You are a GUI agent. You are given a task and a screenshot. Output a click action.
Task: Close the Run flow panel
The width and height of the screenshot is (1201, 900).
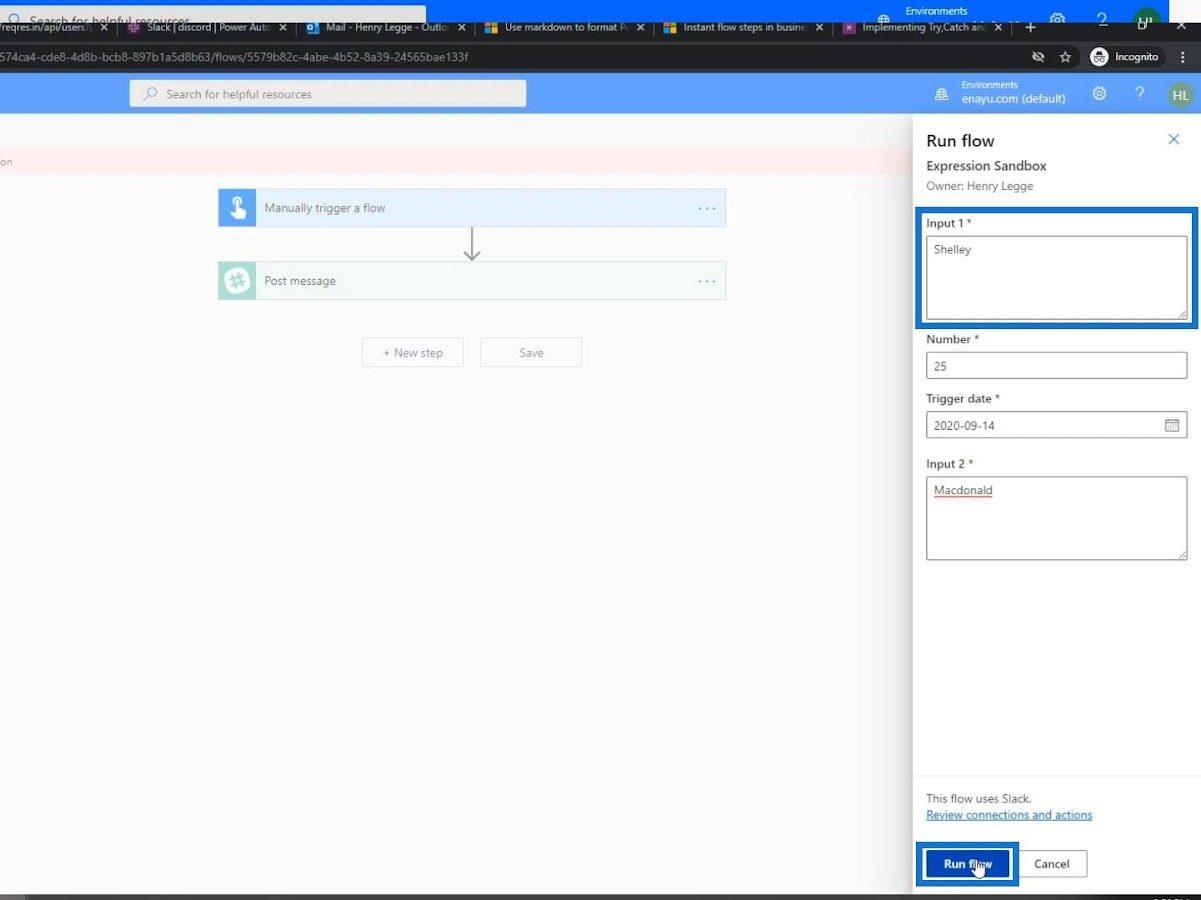[1174, 140]
